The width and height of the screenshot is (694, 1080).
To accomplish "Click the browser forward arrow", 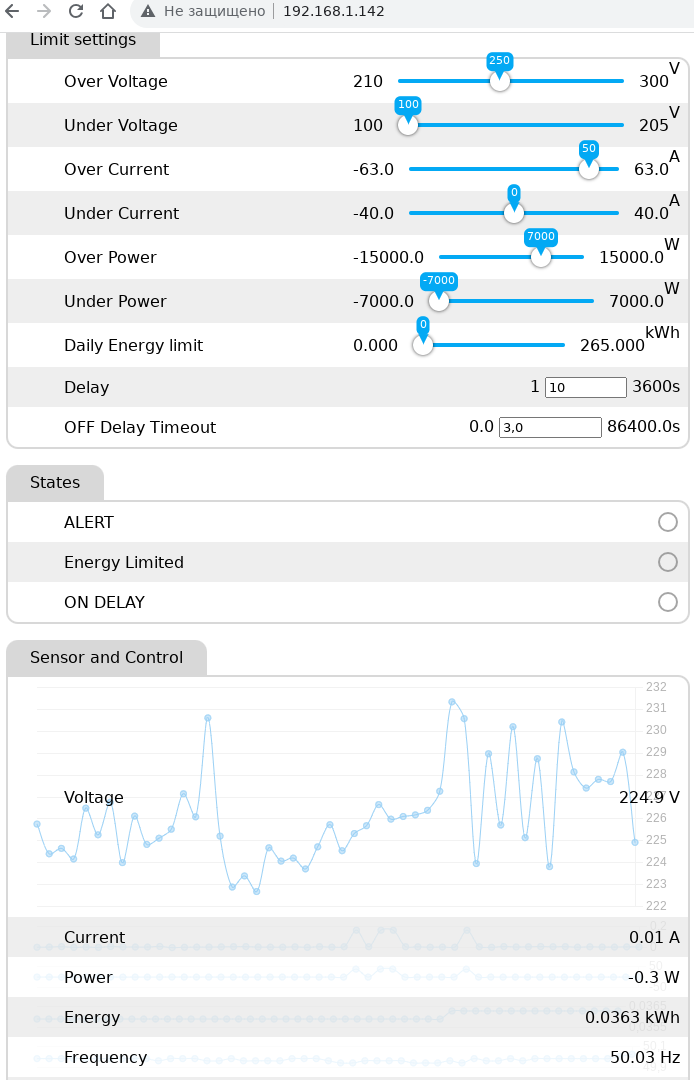I will pyautogui.click(x=43, y=11).
